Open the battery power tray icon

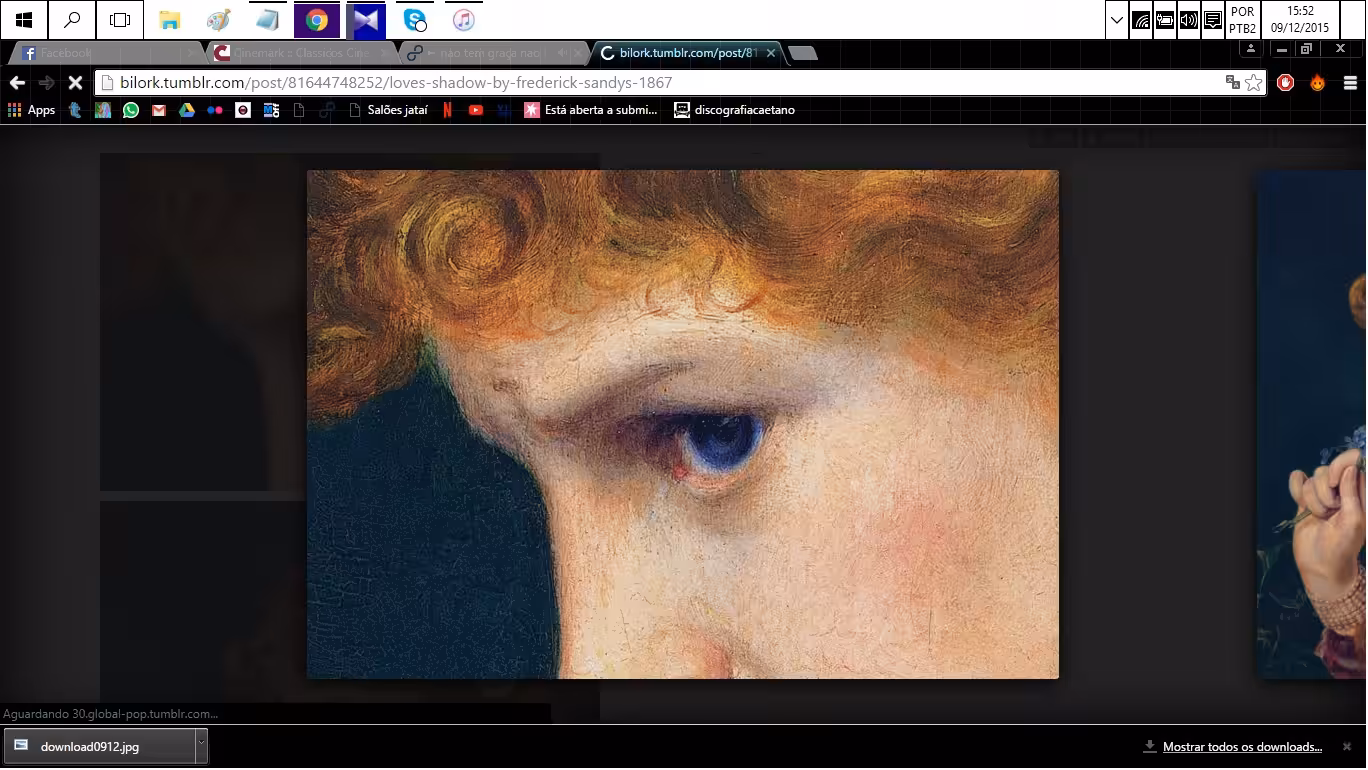[1165, 20]
